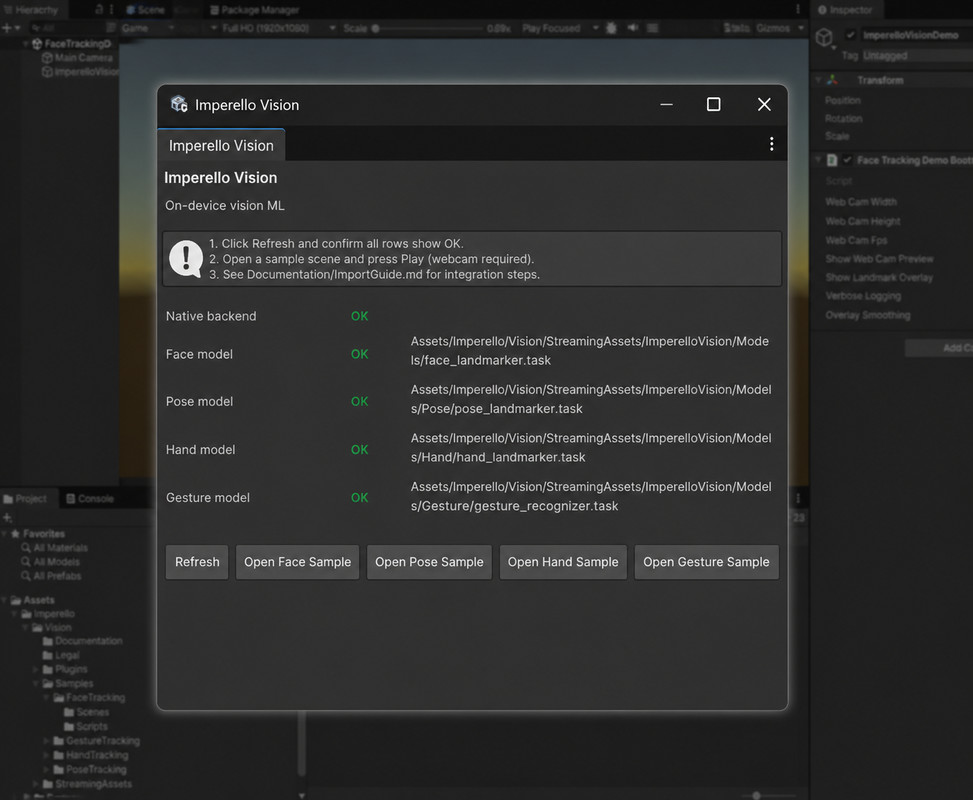The width and height of the screenshot is (973, 800).
Task: Click the plus add button in Project panel
Action: click(7, 518)
